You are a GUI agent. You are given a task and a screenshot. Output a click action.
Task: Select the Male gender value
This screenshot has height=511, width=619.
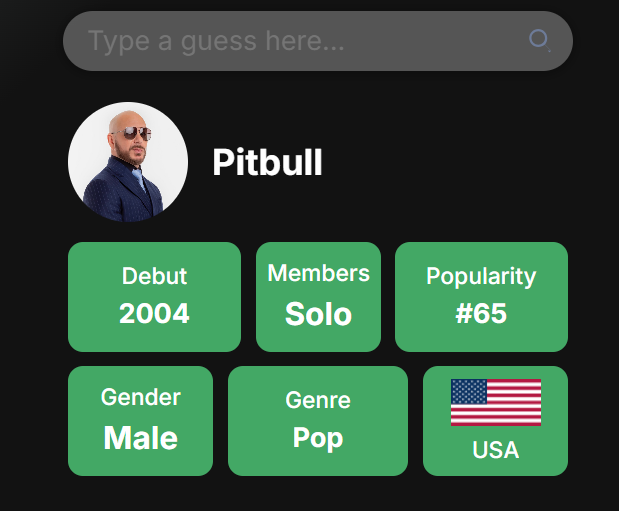141,438
